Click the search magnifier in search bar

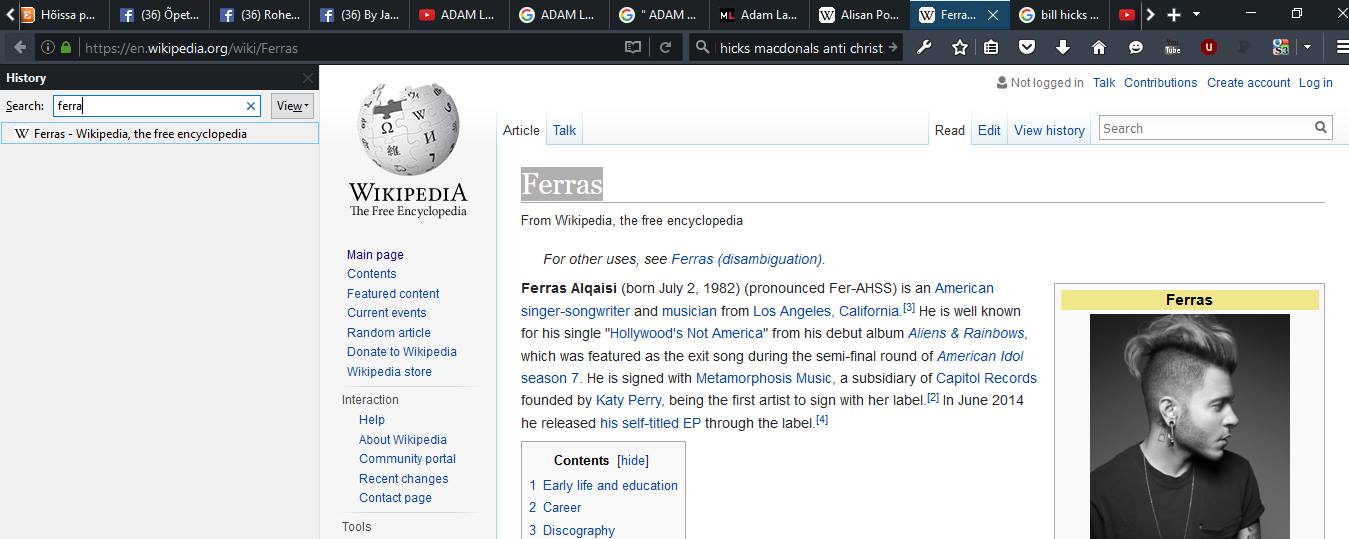point(702,47)
